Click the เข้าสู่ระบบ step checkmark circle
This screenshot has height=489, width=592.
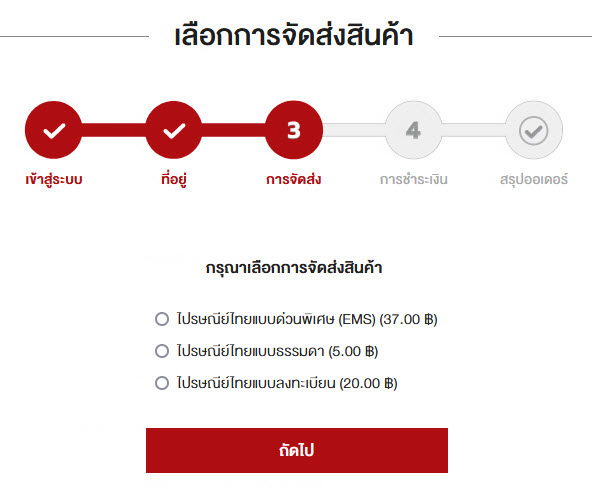[x=53, y=130]
